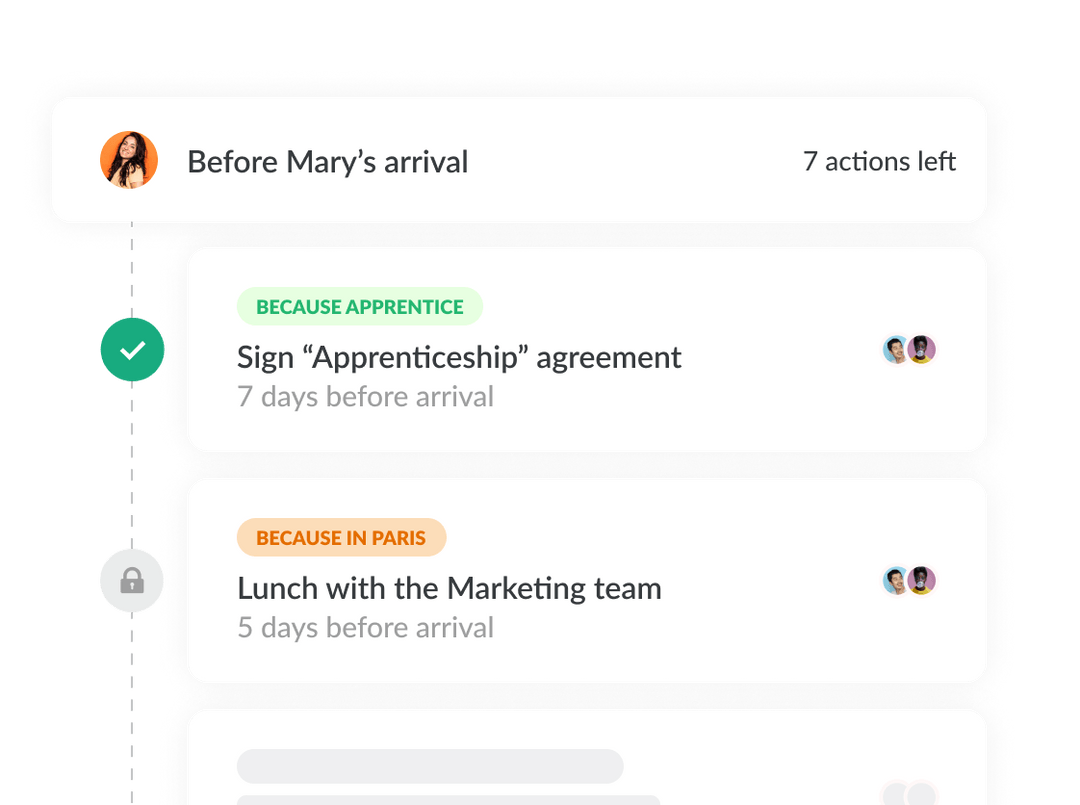Image resolution: width=1080 pixels, height=805 pixels.
Task: Select the BECAUSE IN PARIS tag
Action: [341, 537]
